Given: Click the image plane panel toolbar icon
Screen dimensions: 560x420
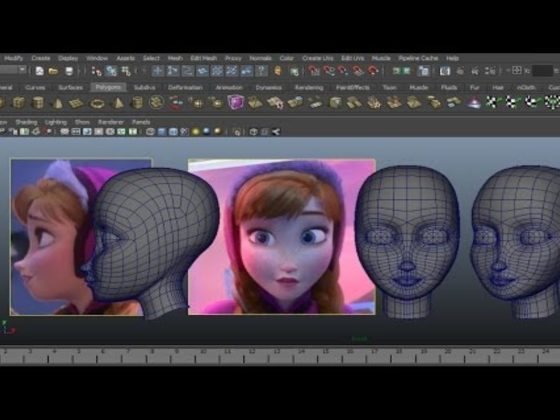Looking at the screenshot, I should pos(35,132).
